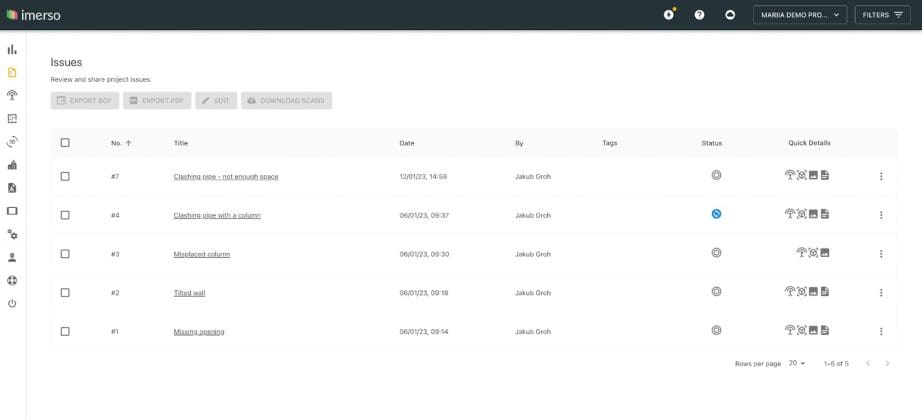The image size is (922, 420).
Task: Open the MARIIA DEMO PRO project dropdown
Action: 799,15
